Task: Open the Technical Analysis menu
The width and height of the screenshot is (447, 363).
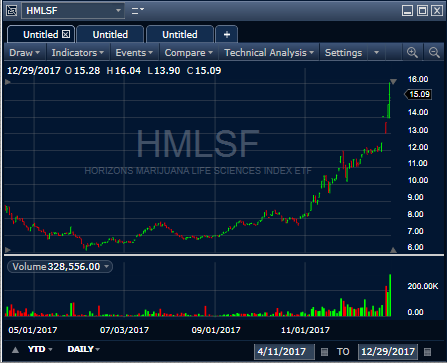Action: 269,53
